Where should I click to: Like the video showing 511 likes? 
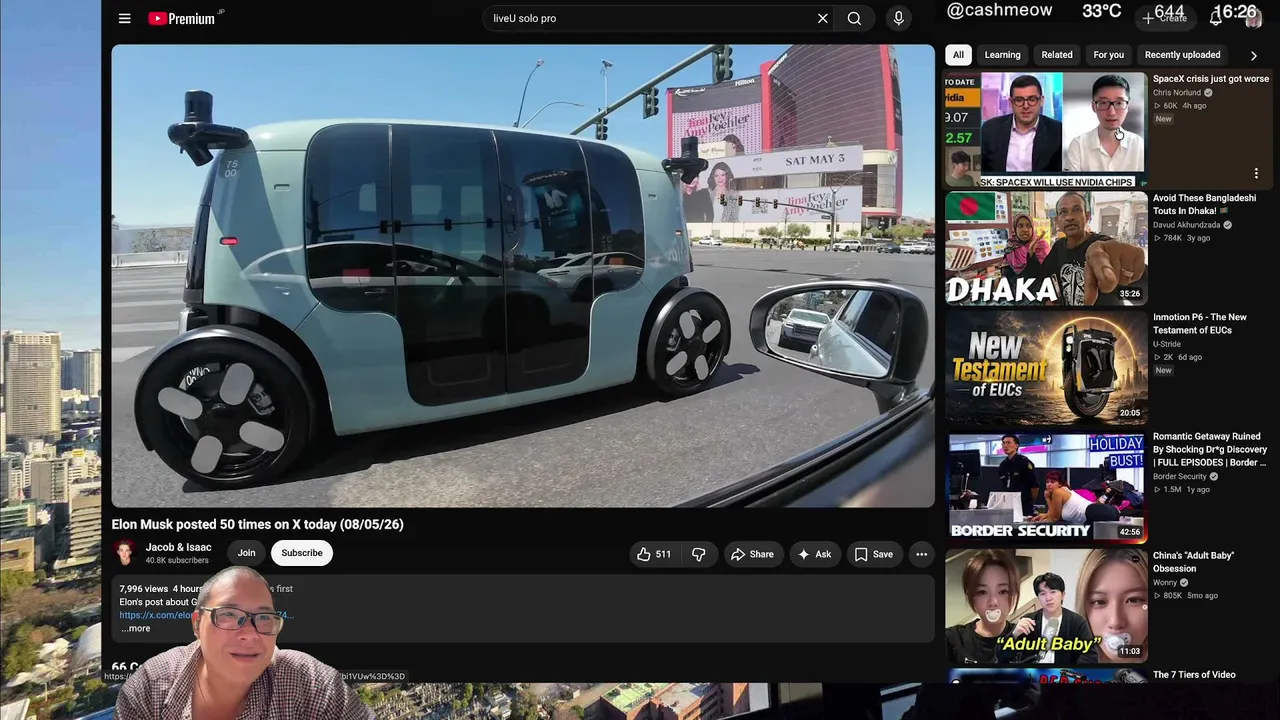(x=654, y=554)
